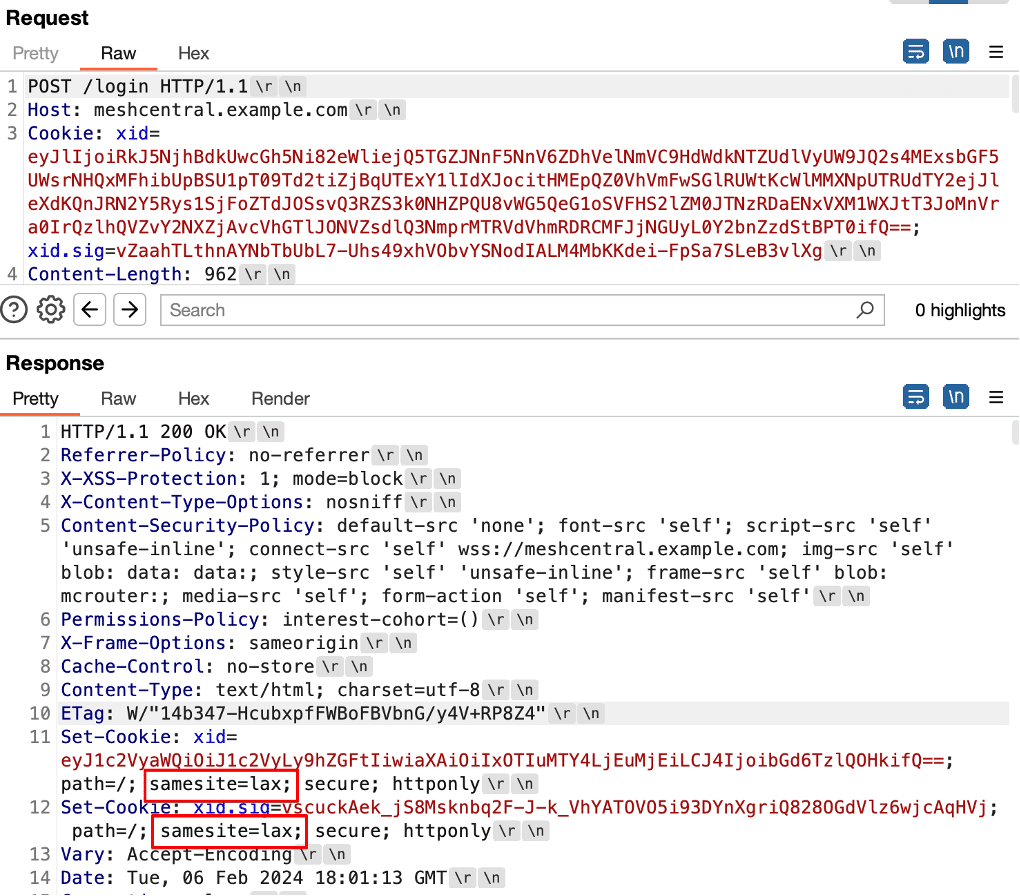Click 'samesite=lax;' on response line 11
This screenshot has height=896, width=1020.
click(x=221, y=784)
